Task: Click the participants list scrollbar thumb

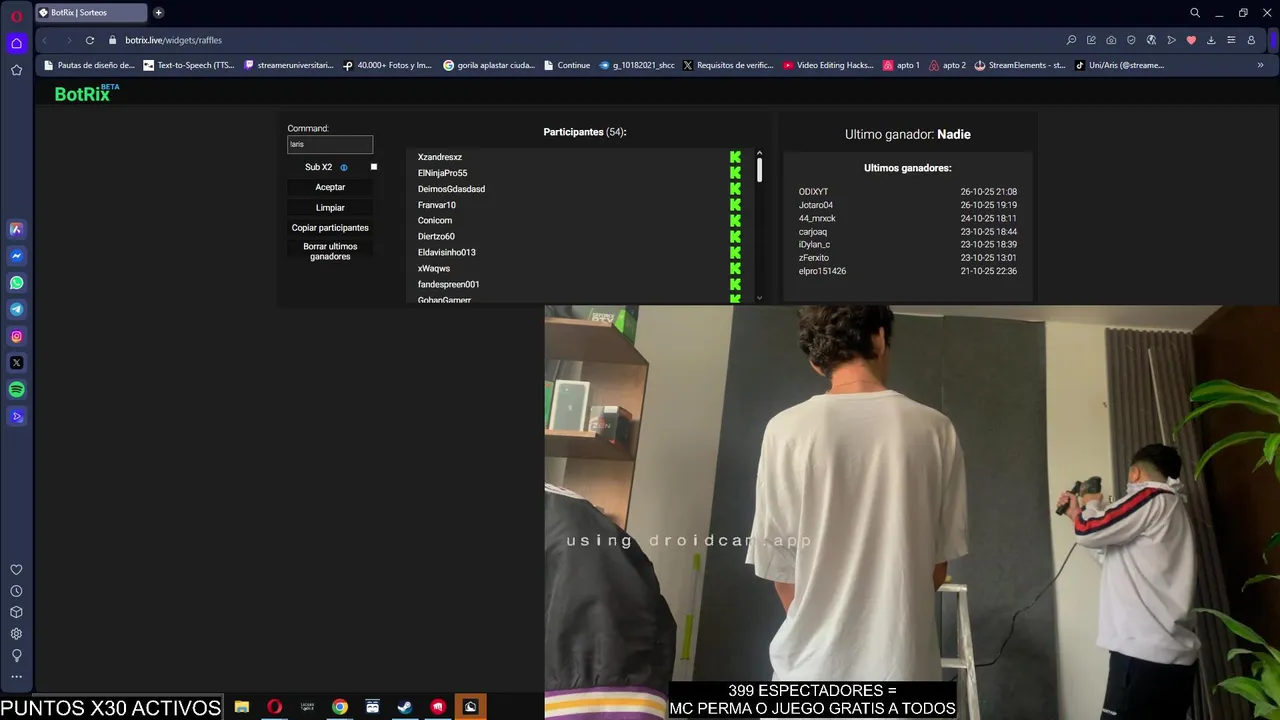Action: [x=760, y=170]
